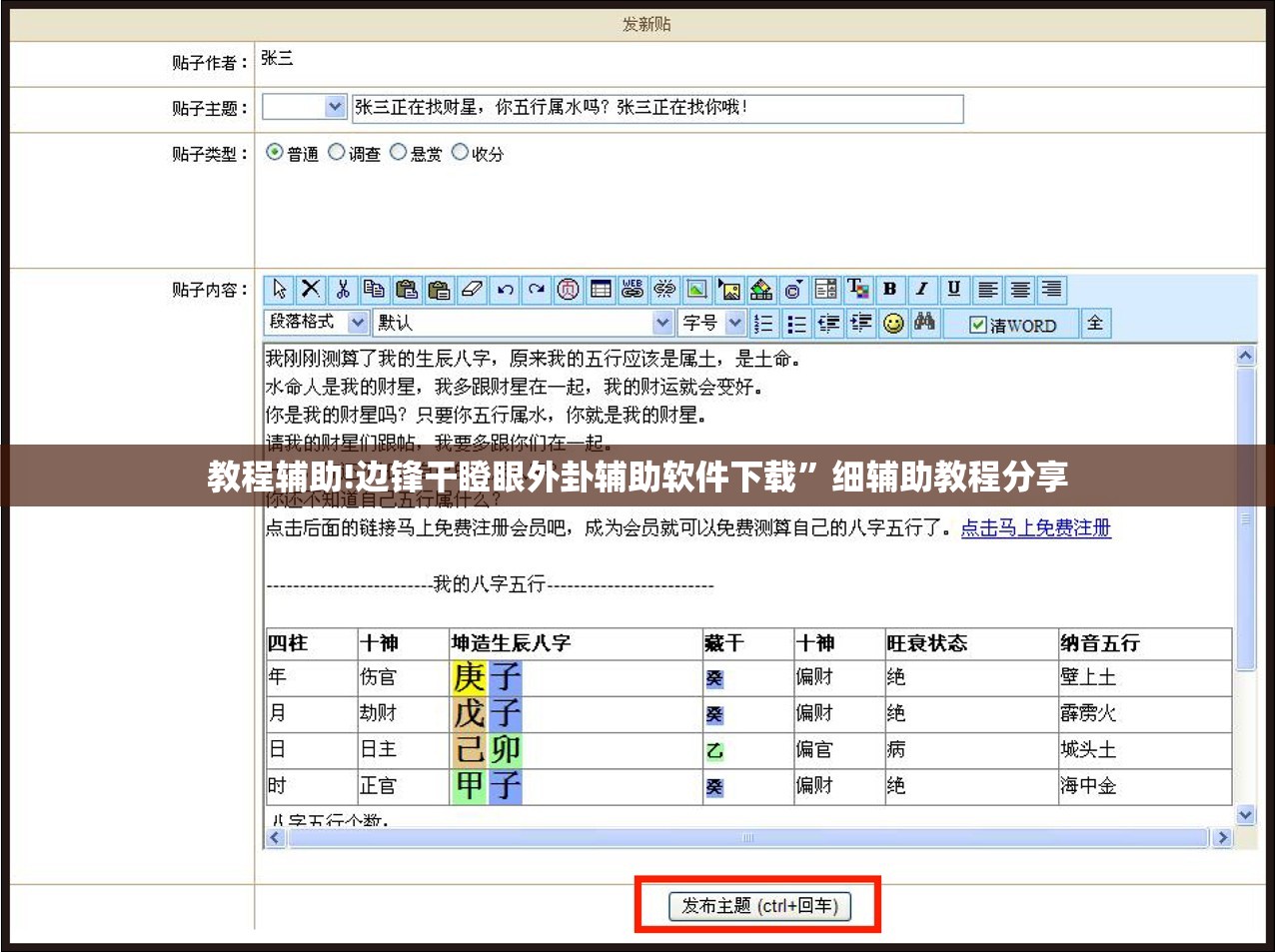Click the delete X icon in editor toolbar
This screenshot has height=952, width=1275.
point(311,290)
